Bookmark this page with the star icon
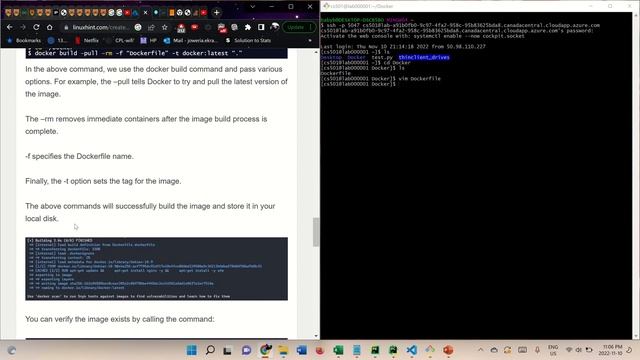Screen dimensions: 640x360 tap(164, 27)
